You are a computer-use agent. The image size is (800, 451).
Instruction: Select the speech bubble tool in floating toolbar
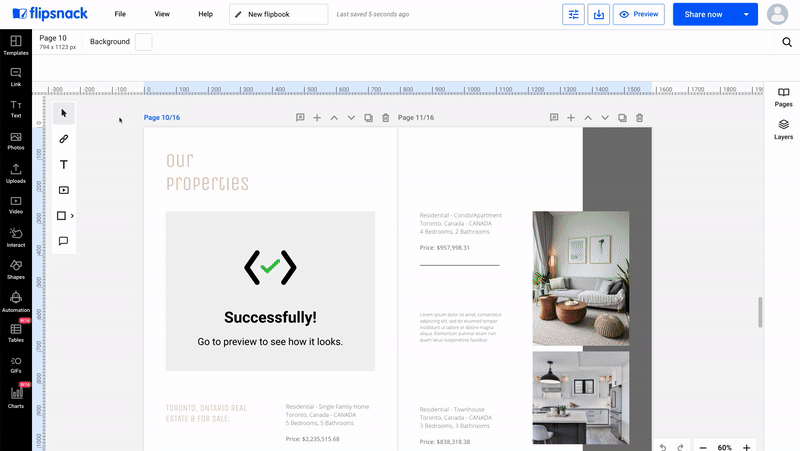[x=64, y=241]
